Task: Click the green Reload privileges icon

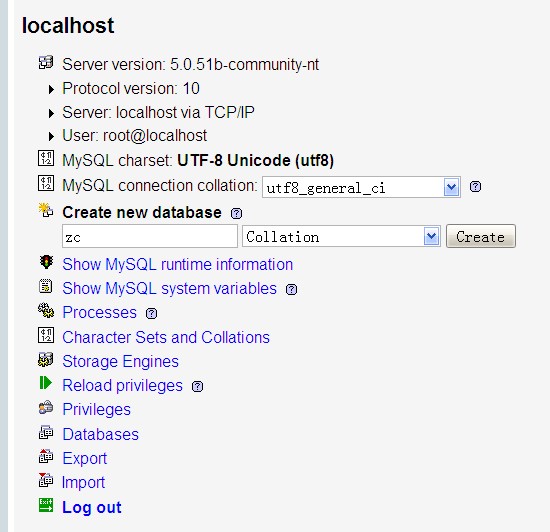Action: click(x=46, y=383)
